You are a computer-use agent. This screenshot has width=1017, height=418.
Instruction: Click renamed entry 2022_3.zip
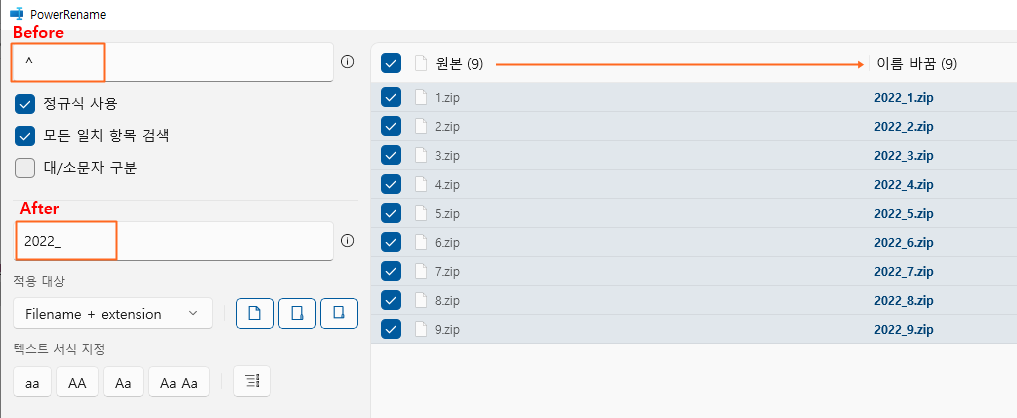coord(903,156)
